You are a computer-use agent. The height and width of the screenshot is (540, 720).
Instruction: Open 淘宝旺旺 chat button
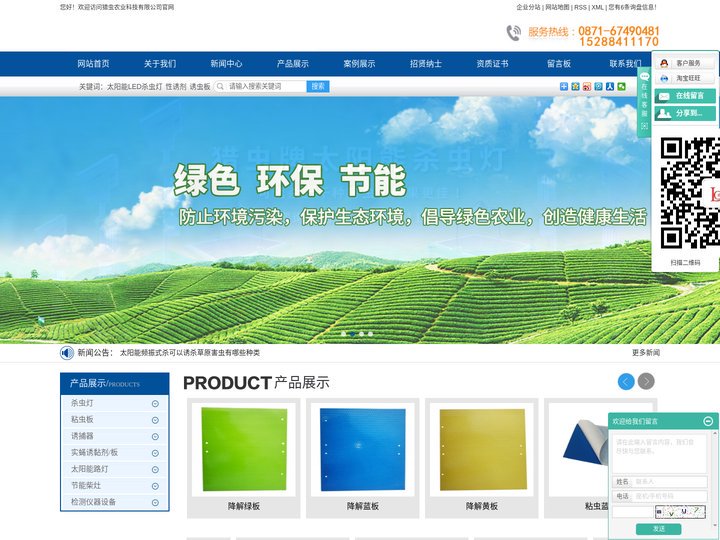click(685, 79)
